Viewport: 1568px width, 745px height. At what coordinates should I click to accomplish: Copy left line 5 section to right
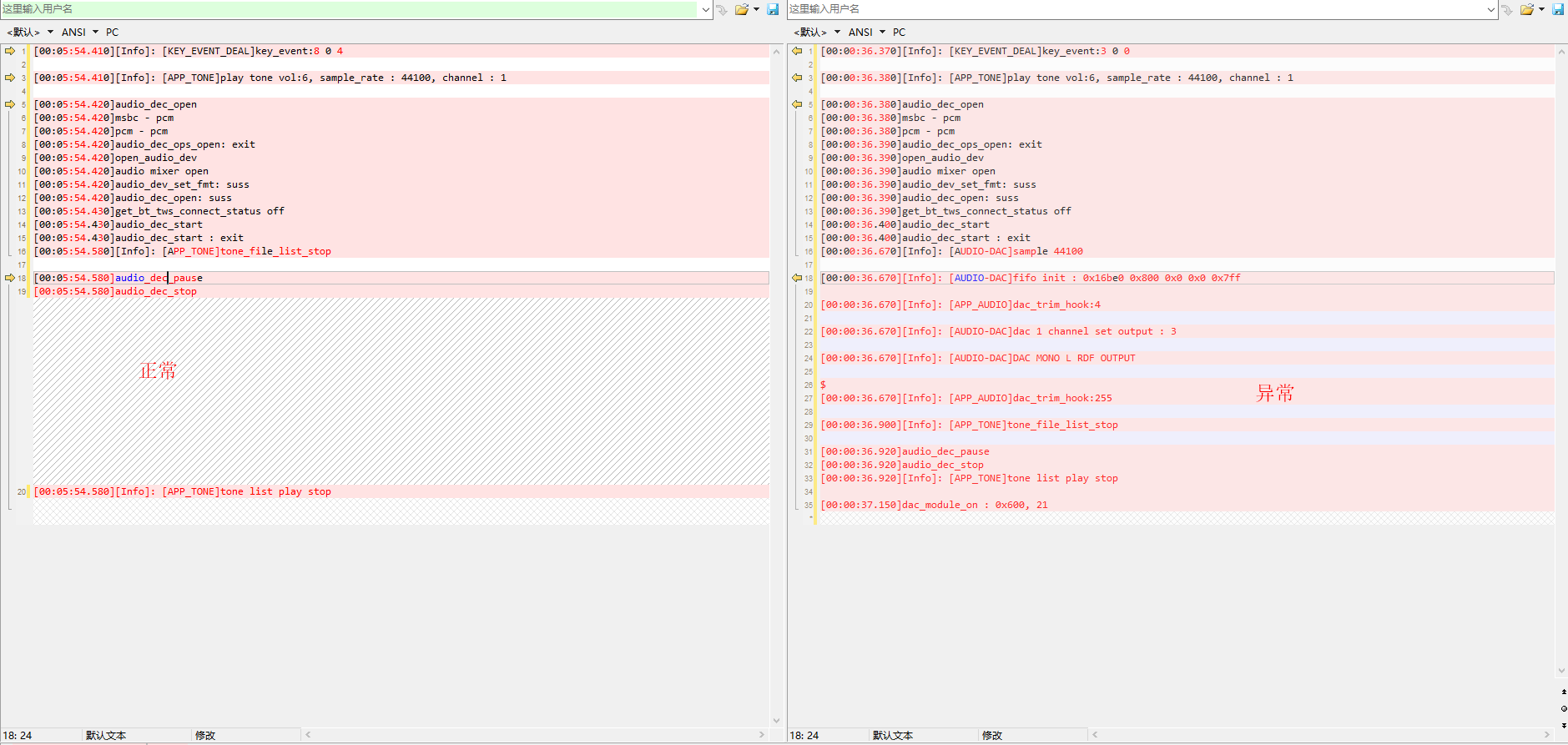10,104
